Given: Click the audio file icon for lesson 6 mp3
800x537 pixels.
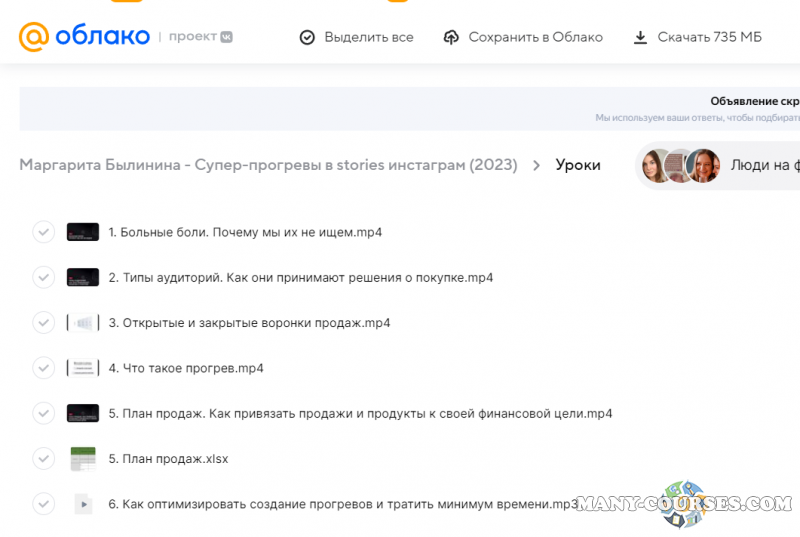Looking at the screenshot, I should [83, 504].
